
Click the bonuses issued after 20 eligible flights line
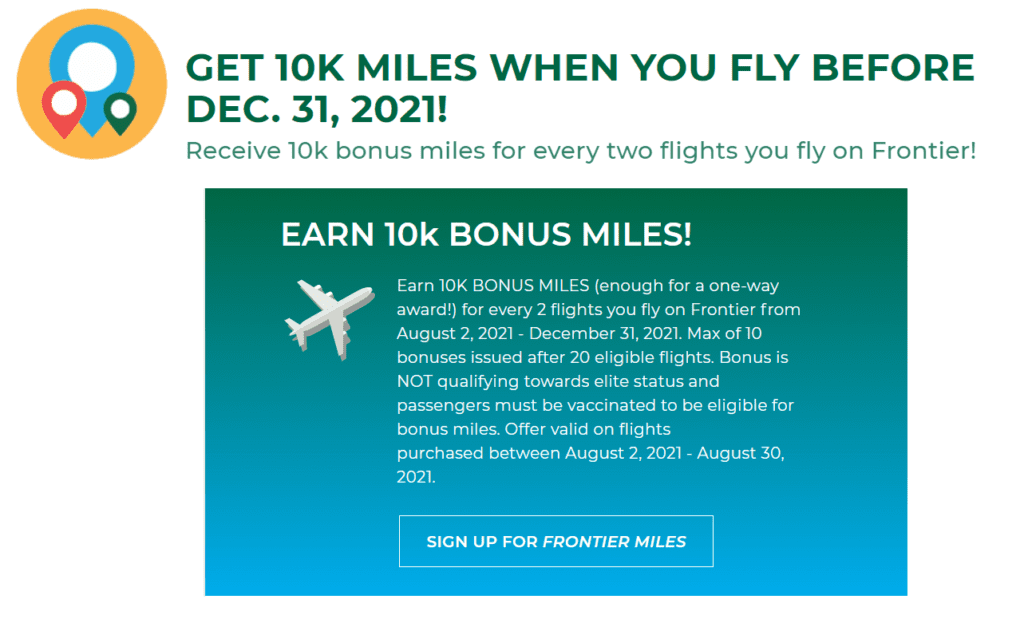pos(592,358)
